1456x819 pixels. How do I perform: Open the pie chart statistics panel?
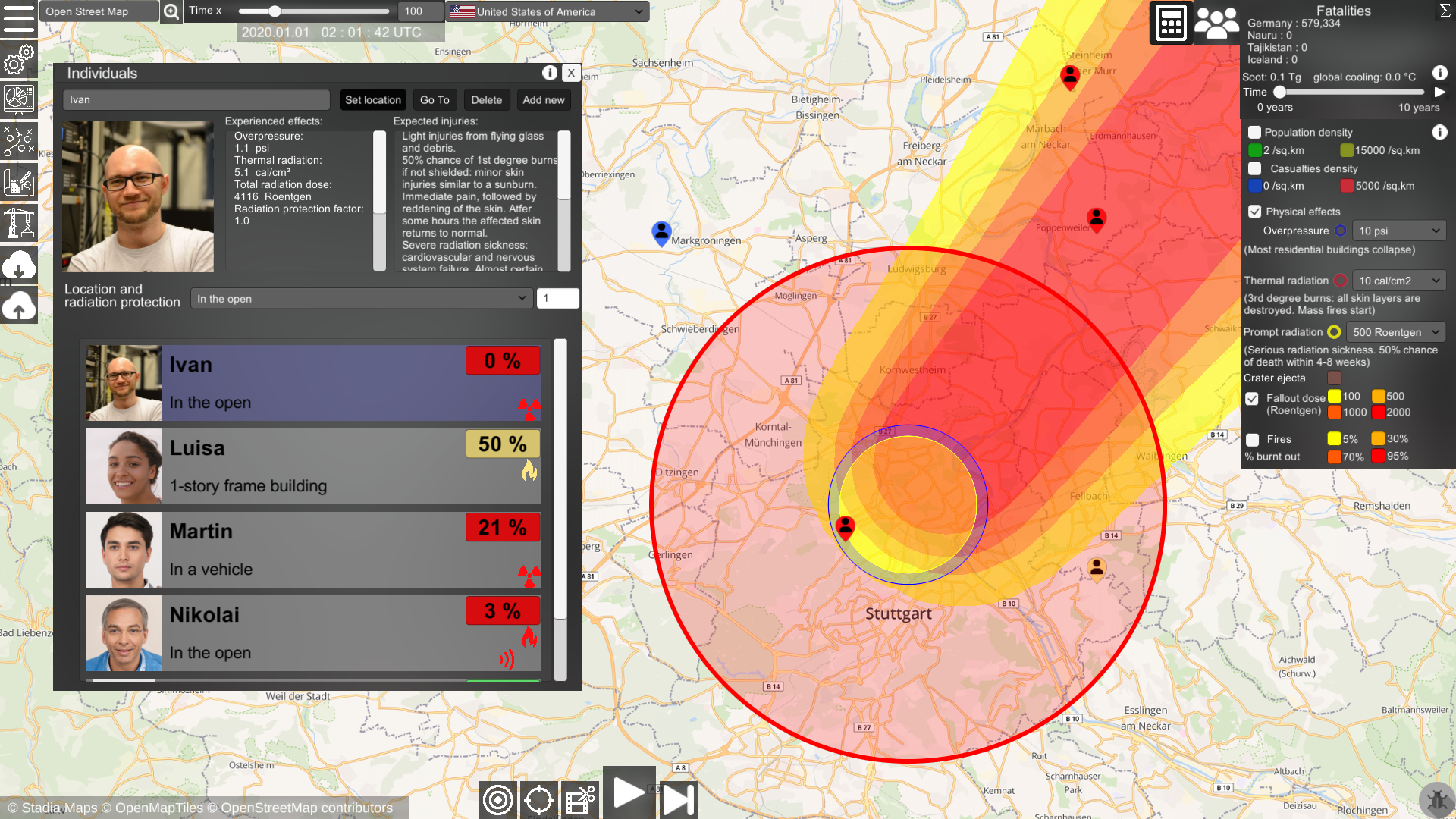point(18,99)
